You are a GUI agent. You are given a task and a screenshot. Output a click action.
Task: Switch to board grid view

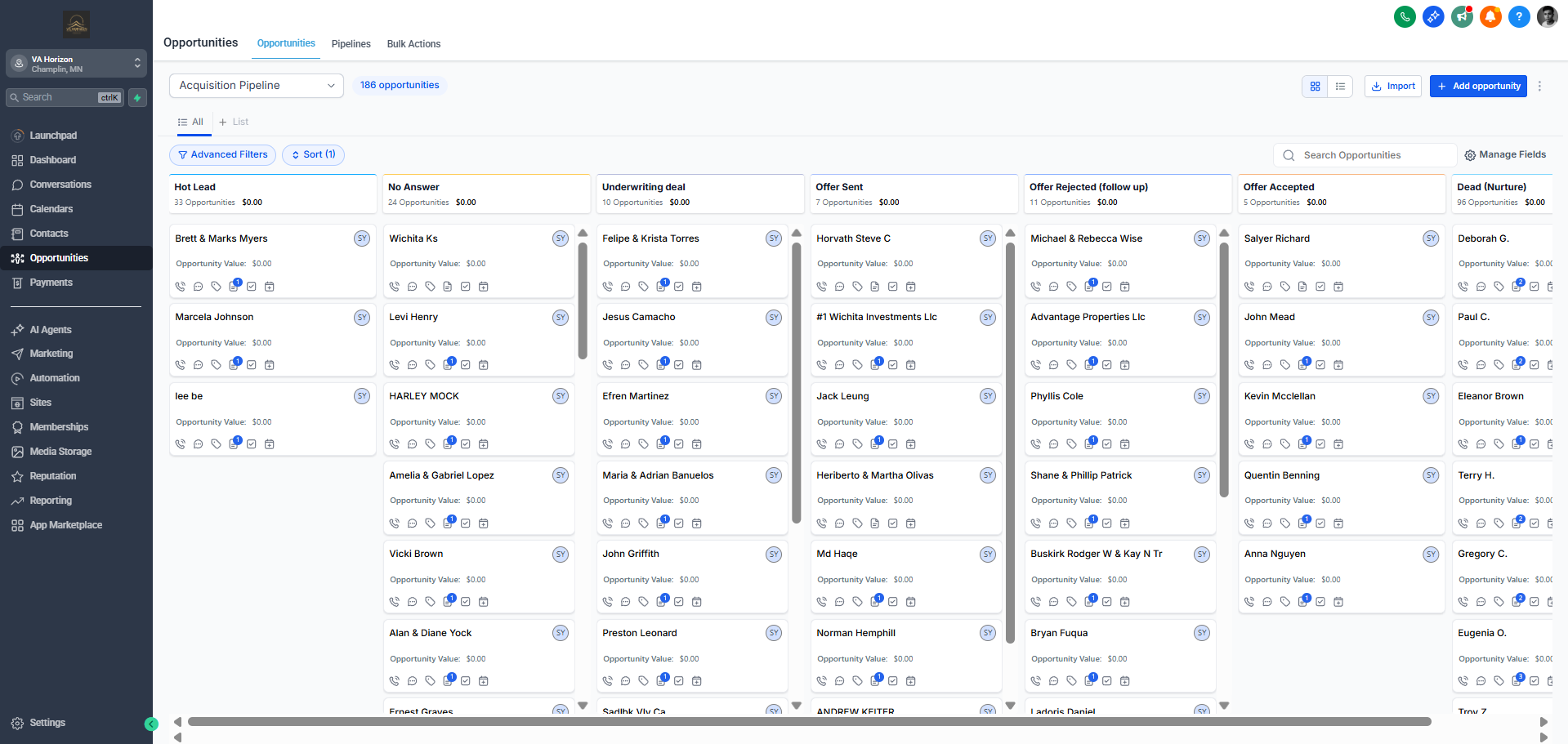point(1315,86)
